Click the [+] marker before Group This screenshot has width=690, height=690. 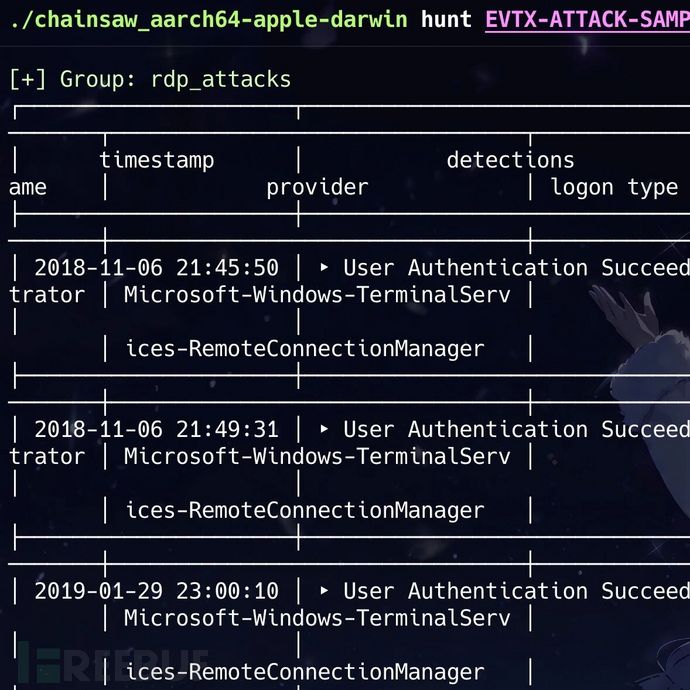coord(27,80)
